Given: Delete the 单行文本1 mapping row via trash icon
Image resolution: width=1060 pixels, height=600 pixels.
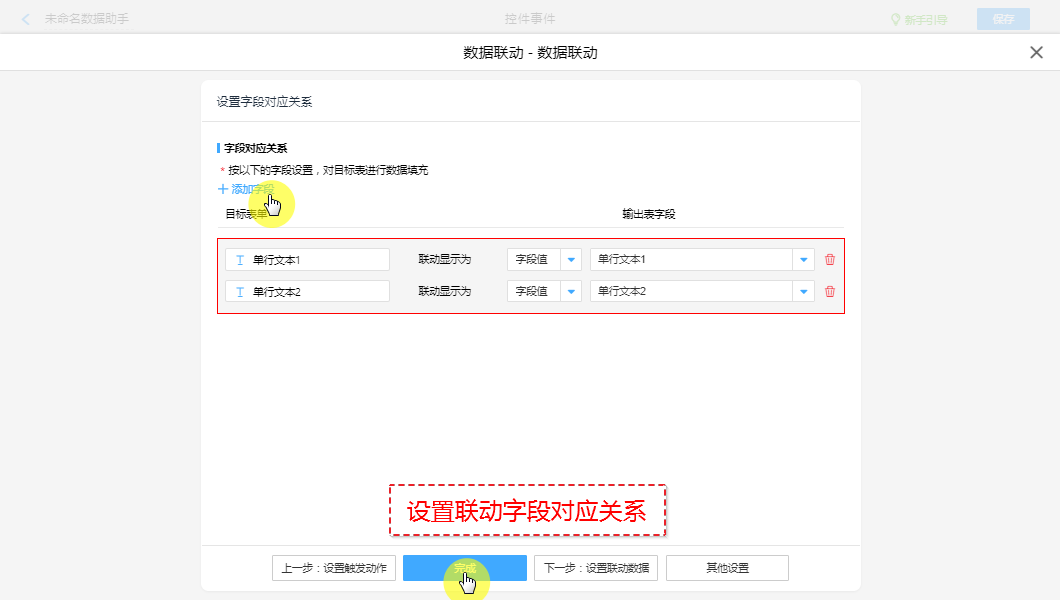Looking at the screenshot, I should click(829, 260).
